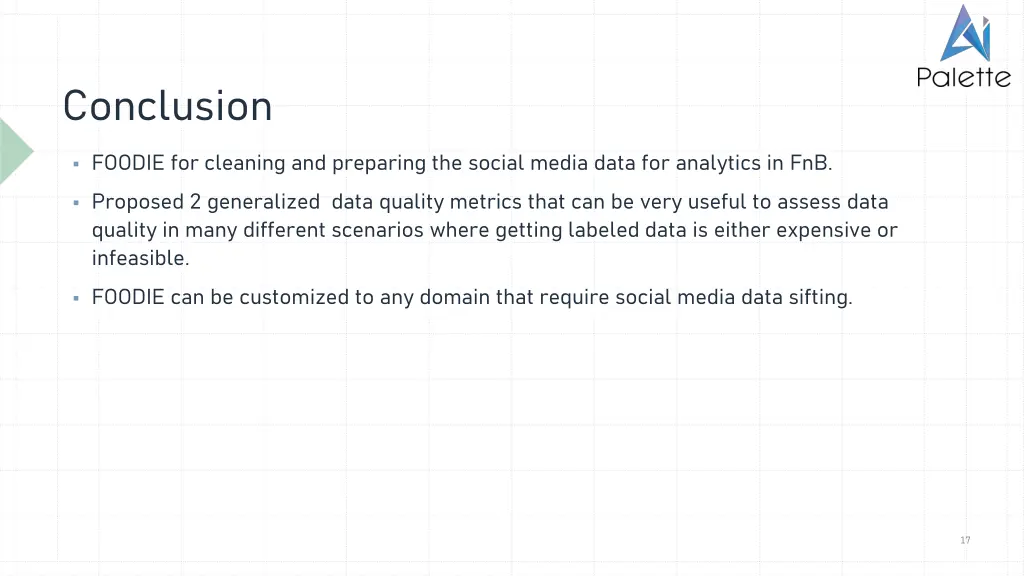The height and width of the screenshot is (576, 1024).
Task: Click the Palette triangular logo icon
Action: tap(966, 33)
